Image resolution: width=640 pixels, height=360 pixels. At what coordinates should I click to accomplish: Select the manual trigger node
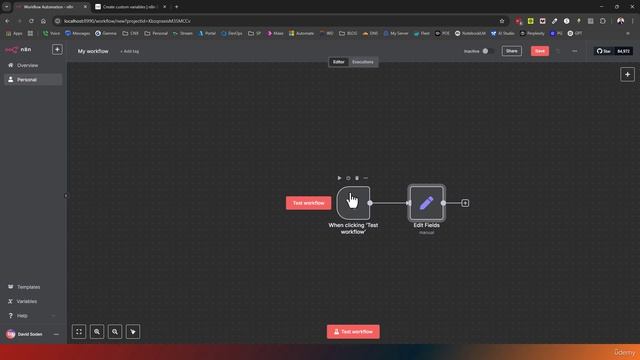tap(353, 203)
